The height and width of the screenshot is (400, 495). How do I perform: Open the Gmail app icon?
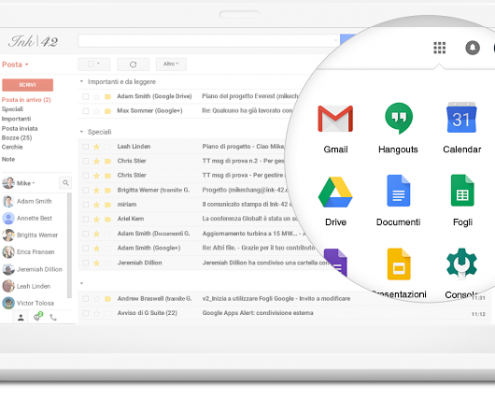point(335,118)
